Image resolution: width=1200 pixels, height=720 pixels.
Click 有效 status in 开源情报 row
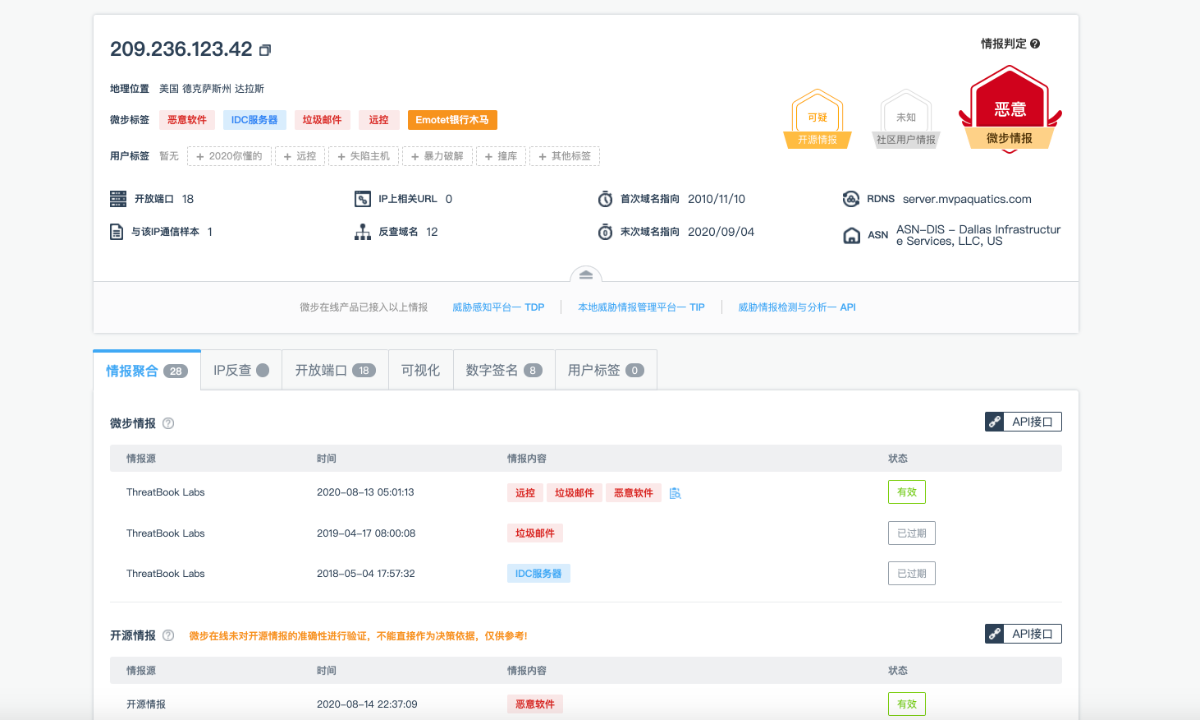(x=907, y=704)
